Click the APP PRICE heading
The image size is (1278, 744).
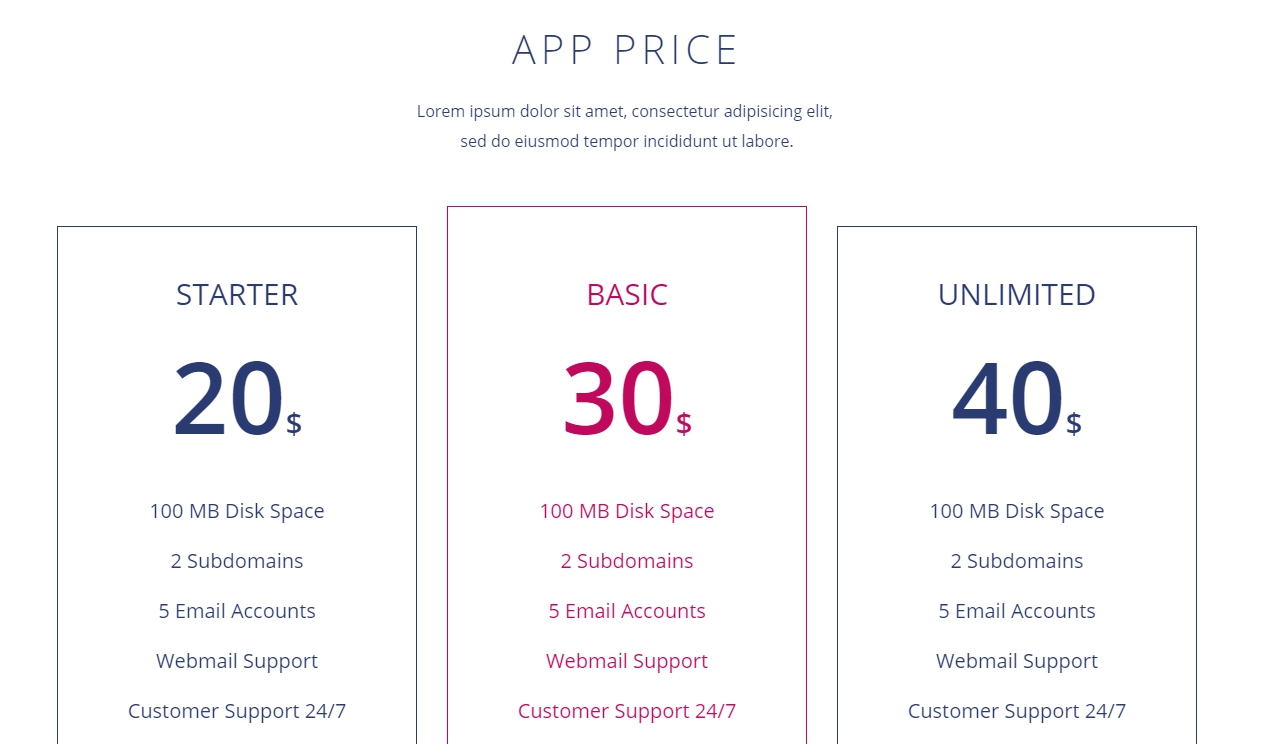tap(625, 51)
